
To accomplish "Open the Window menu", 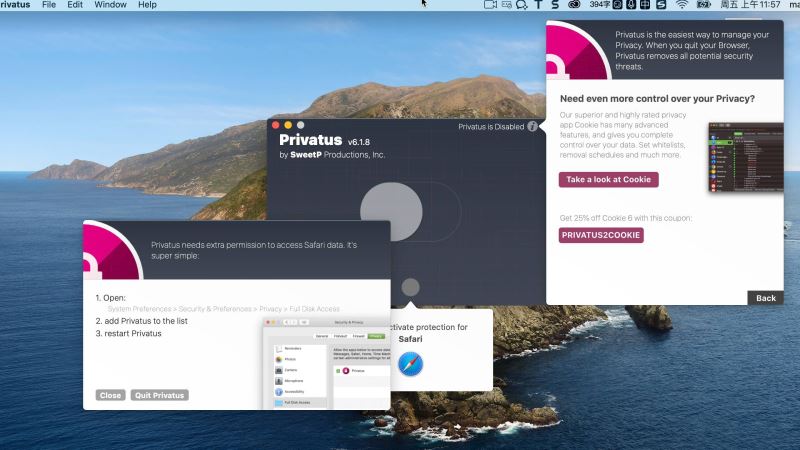I will point(110,5).
